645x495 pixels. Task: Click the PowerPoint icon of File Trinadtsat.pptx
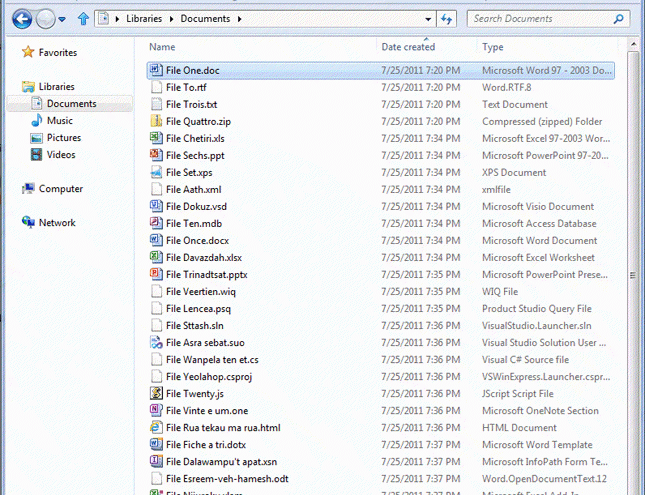[x=156, y=274]
